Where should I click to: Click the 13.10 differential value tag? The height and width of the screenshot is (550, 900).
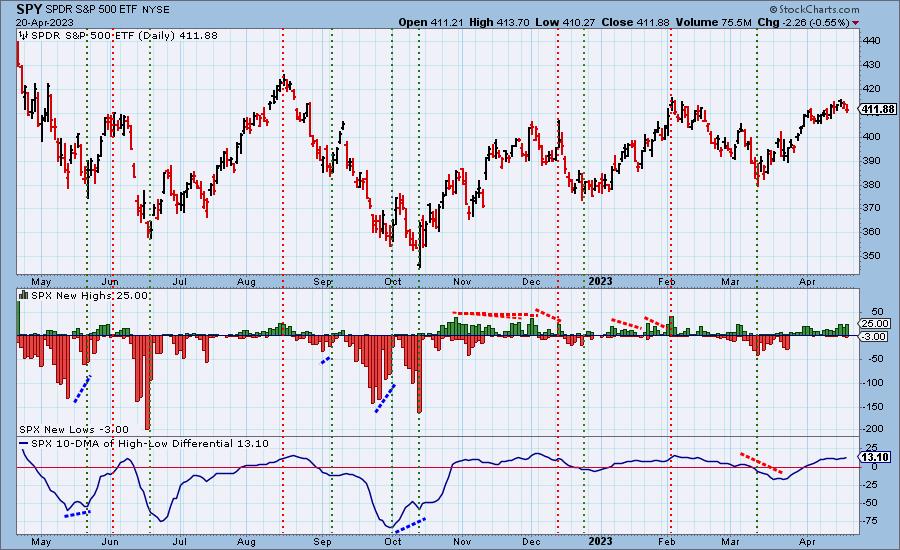click(x=876, y=458)
